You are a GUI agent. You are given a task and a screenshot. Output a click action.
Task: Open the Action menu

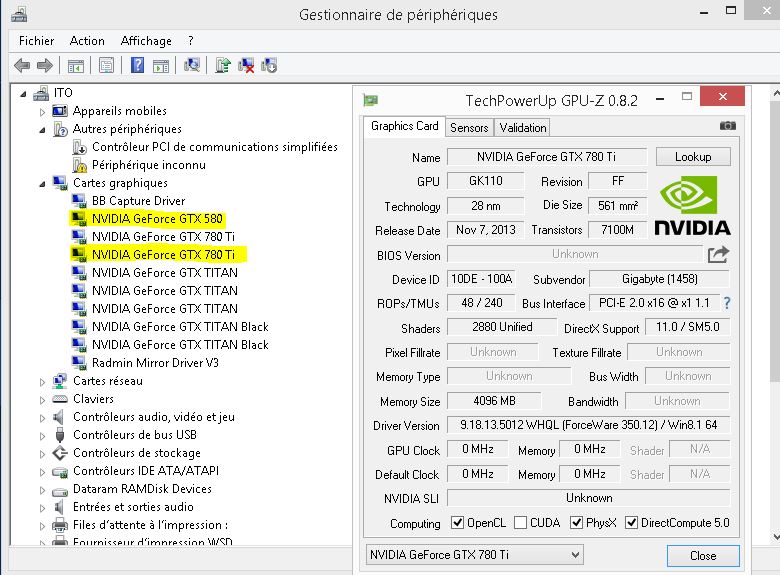coord(87,41)
